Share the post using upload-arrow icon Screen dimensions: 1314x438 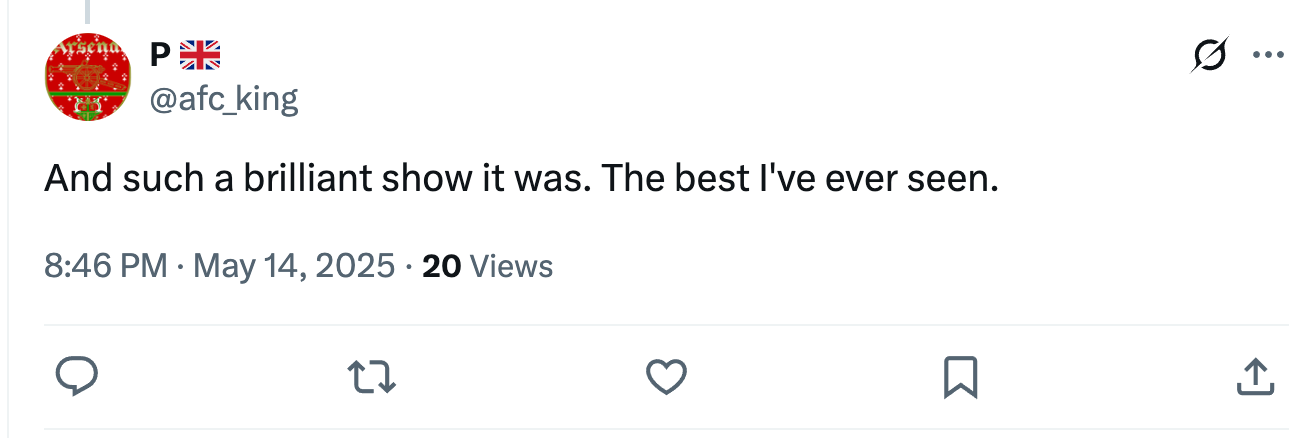[x=1255, y=377]
